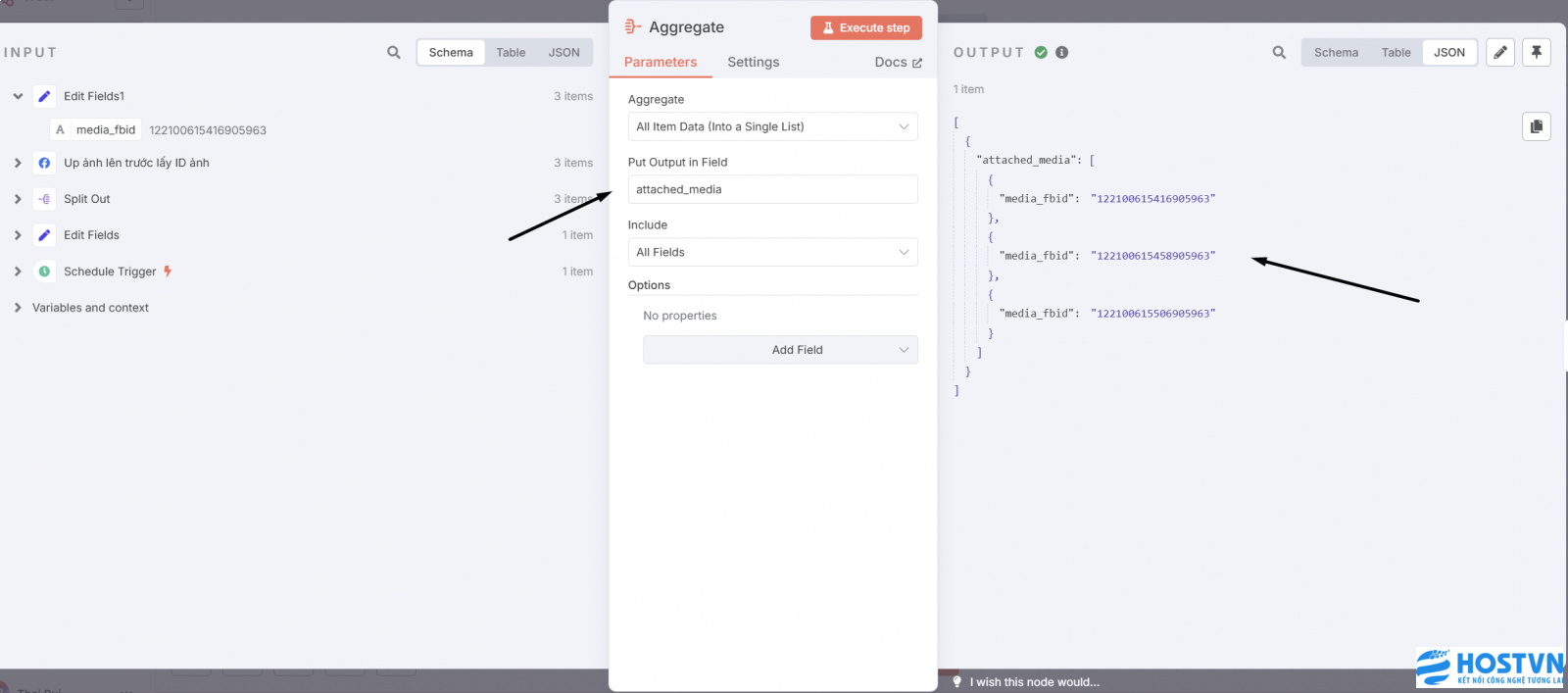Switch output view to Schema
Viewport: 1568px width, 693px height.
tap(1336, 53)
